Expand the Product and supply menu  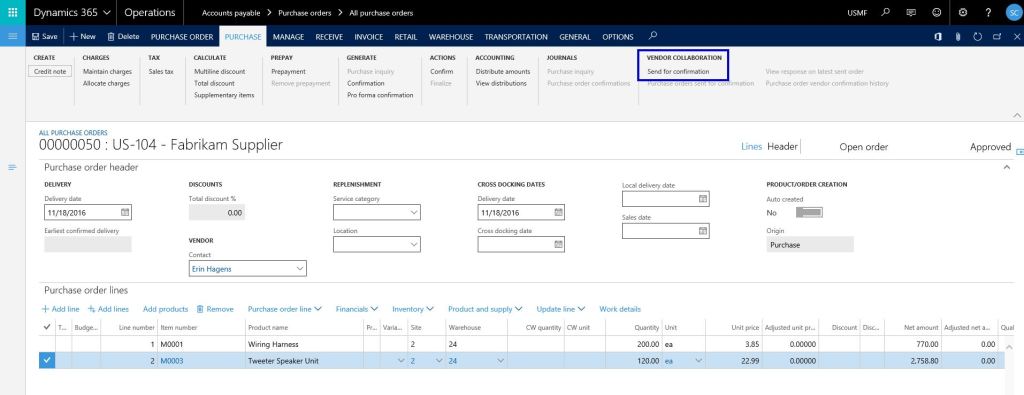point(485,309)
